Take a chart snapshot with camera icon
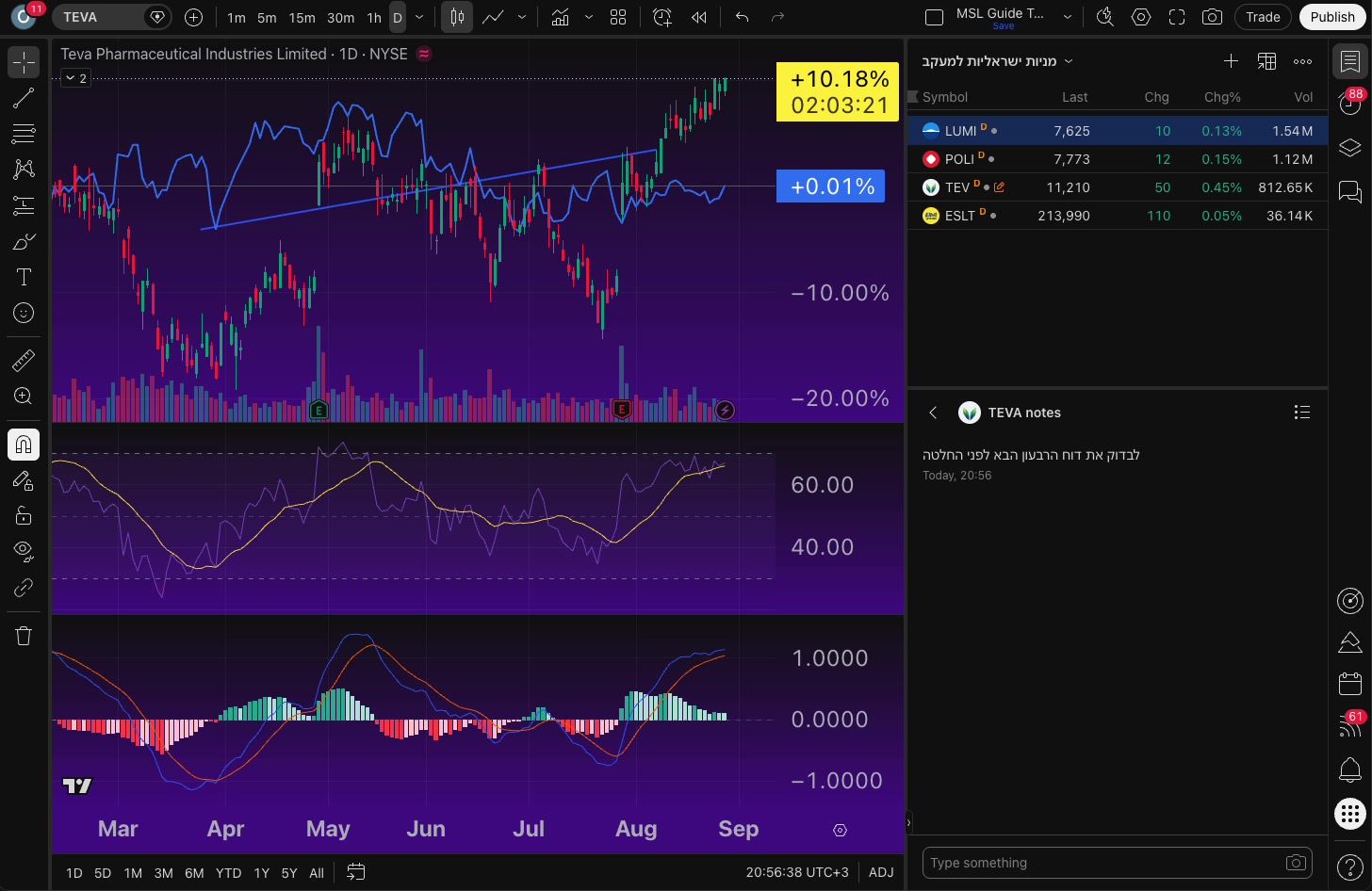The width and height of the screenshot is (1372, 891). click(1213, 17)
